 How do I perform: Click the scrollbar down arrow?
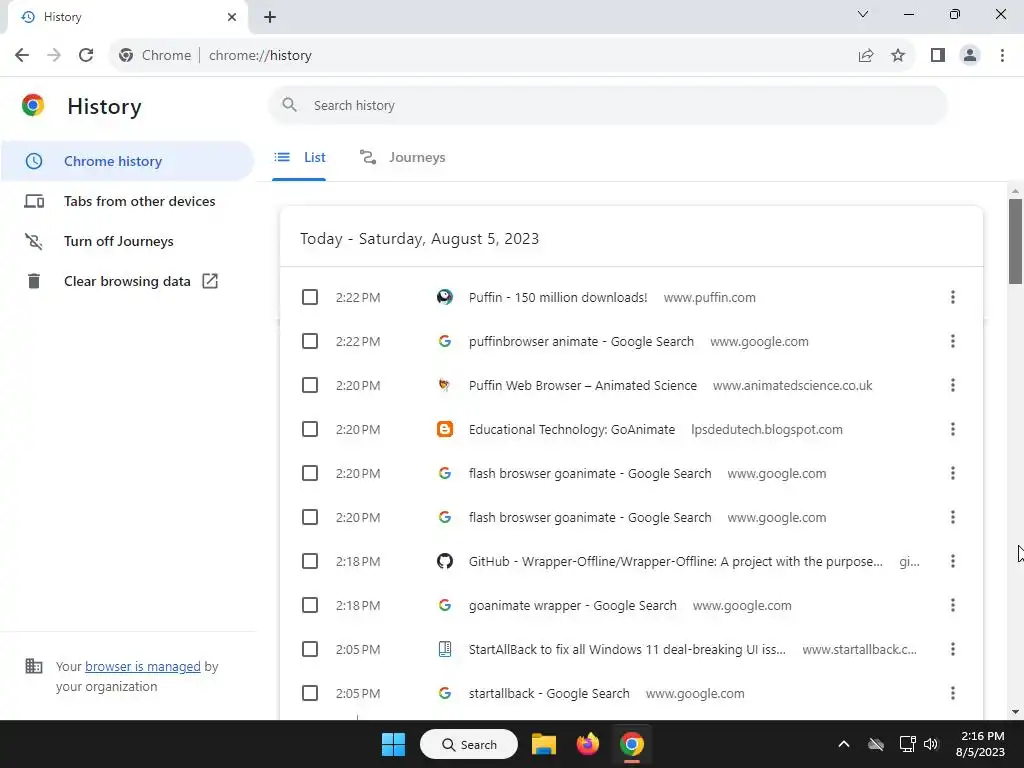click(x=1015, y=712)
